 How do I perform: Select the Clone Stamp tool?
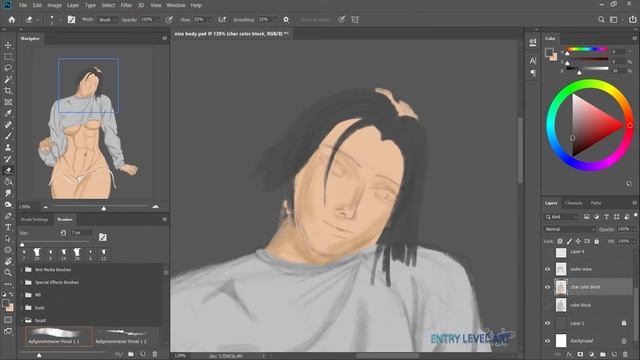(x=8, y=148)
